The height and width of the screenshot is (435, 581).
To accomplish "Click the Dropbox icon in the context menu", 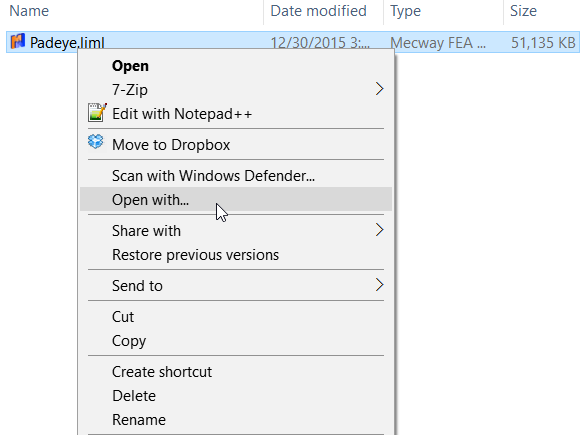I will (x=96, y=142).
